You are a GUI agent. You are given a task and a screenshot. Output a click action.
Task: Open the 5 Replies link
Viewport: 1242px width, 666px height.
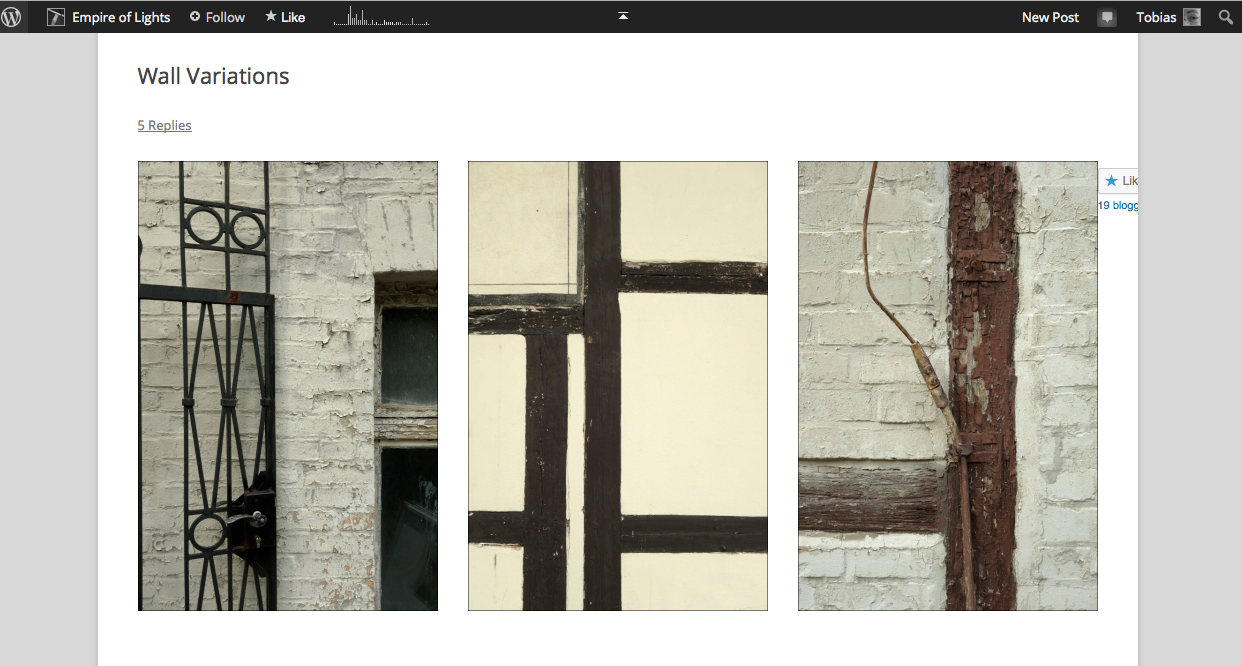tap(164, 125)
